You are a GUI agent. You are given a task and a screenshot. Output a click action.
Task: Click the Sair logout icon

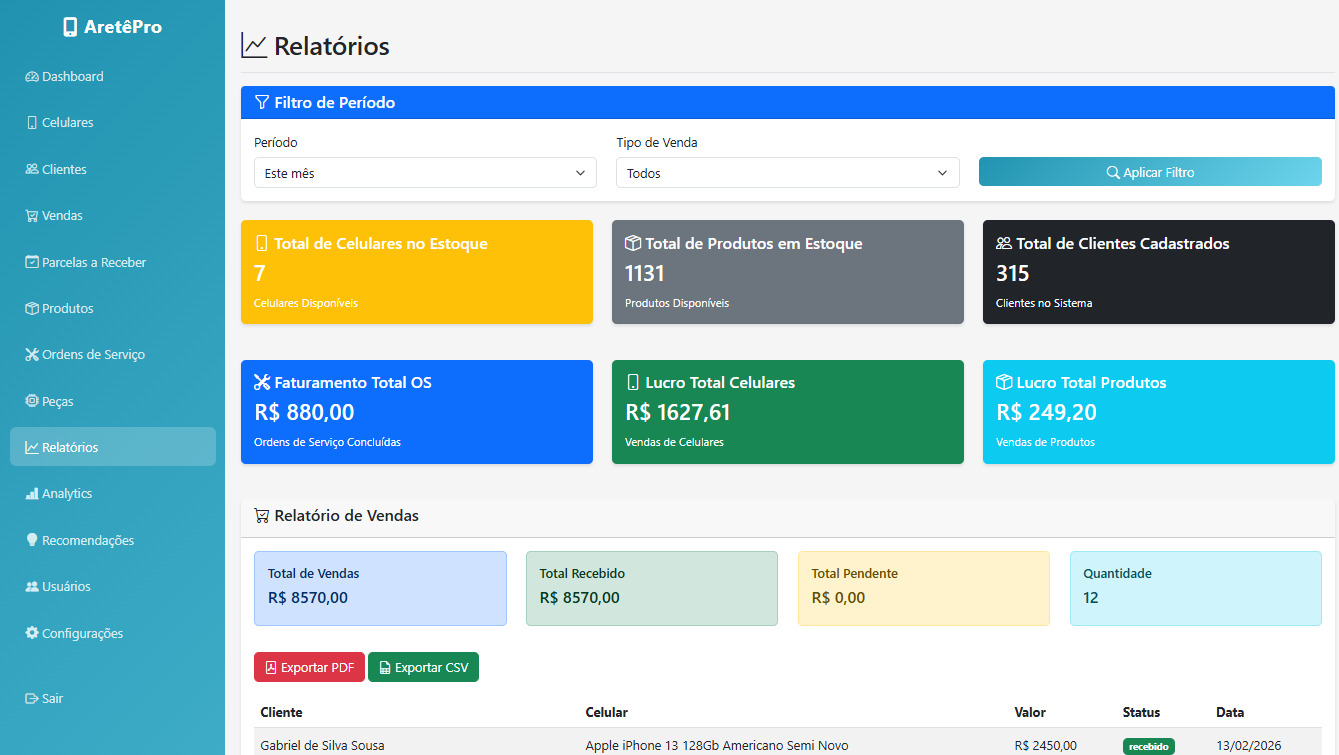click(32, 699)
